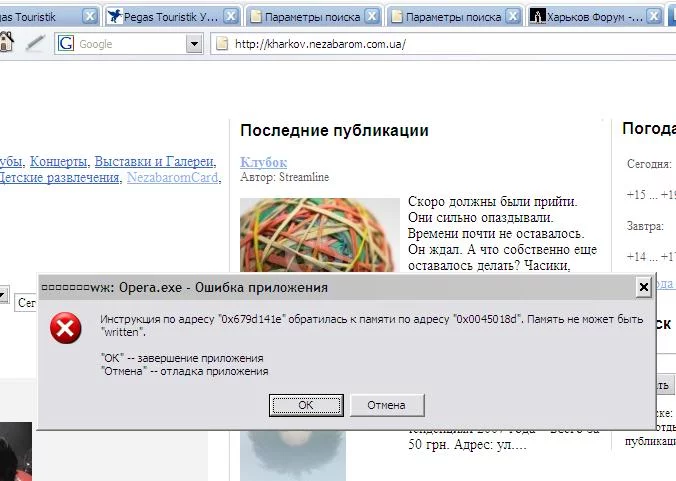Open the Детские развлечения link
Viewport: 676px width, 481px height.
point(59,178)
